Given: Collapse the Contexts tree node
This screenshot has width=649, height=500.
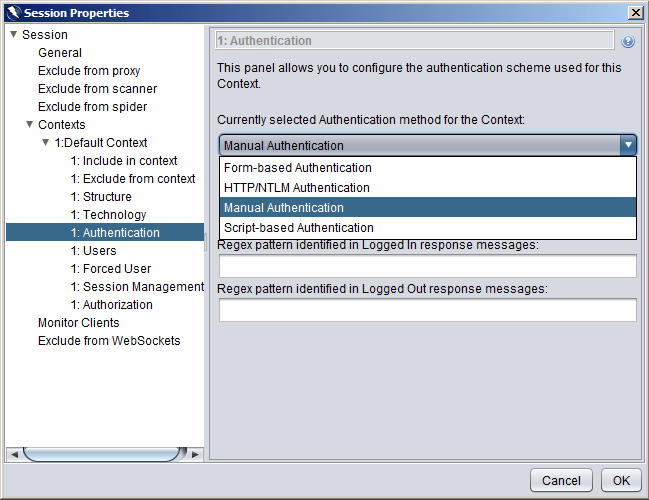Looking at the screenshot, I should click(30, 124).
